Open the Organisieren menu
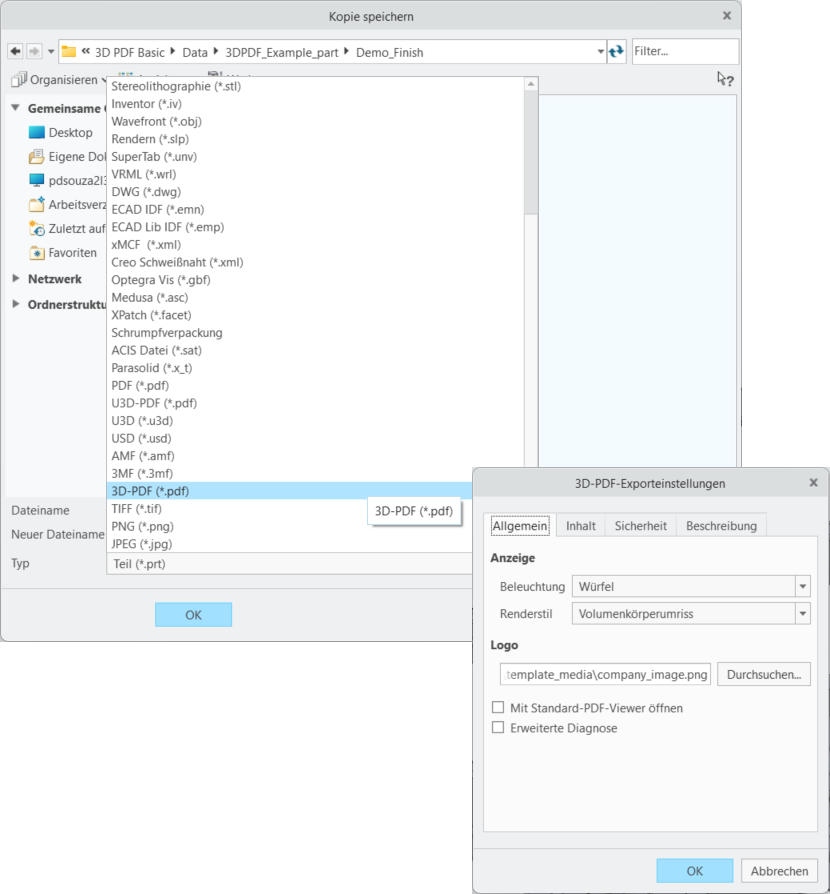Screen dimensions: 830x894 (59, 80)
